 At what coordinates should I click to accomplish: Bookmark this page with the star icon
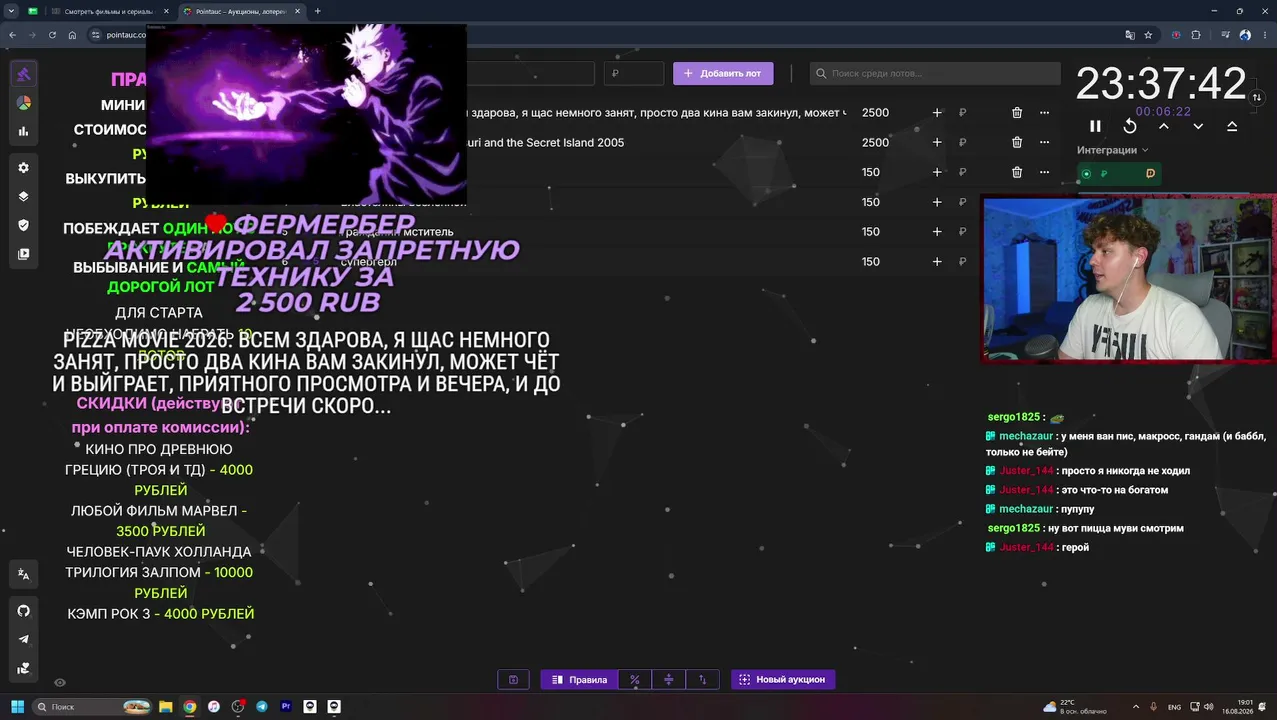click(x=1148, y=35)
